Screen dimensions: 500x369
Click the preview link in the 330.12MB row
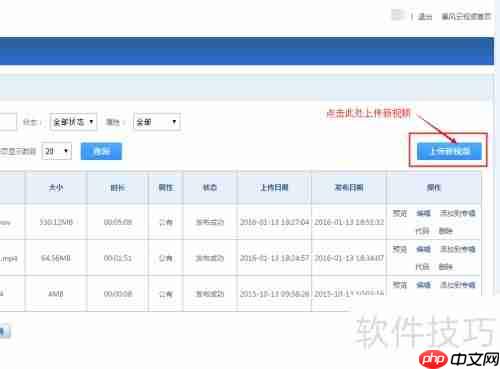[400, 213]
